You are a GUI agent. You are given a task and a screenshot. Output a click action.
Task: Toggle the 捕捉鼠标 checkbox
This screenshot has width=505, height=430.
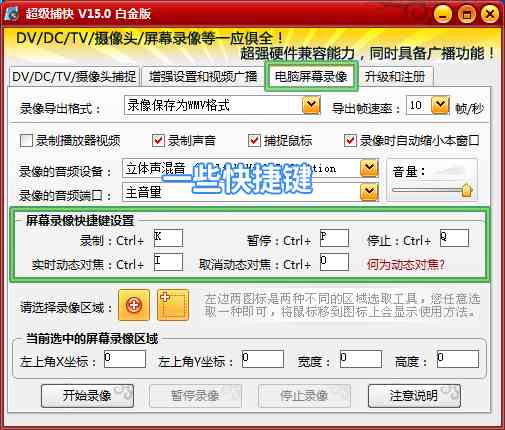pos(254,141)
